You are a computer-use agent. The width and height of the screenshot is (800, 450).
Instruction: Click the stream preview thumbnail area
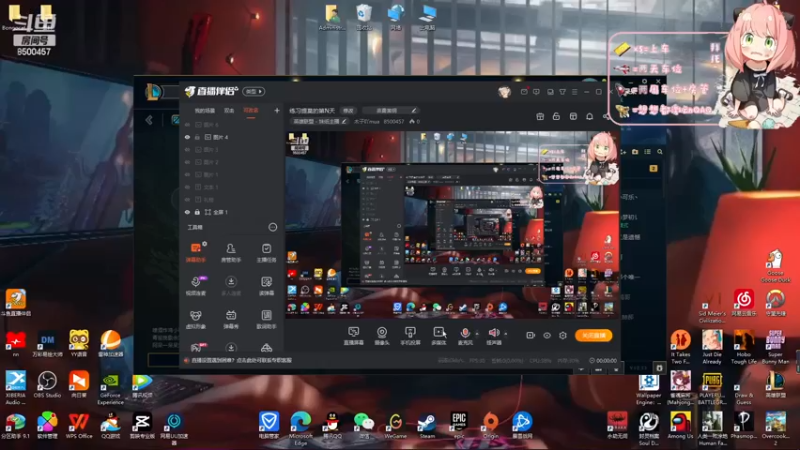pyautogui.click(x=452, y=224)
